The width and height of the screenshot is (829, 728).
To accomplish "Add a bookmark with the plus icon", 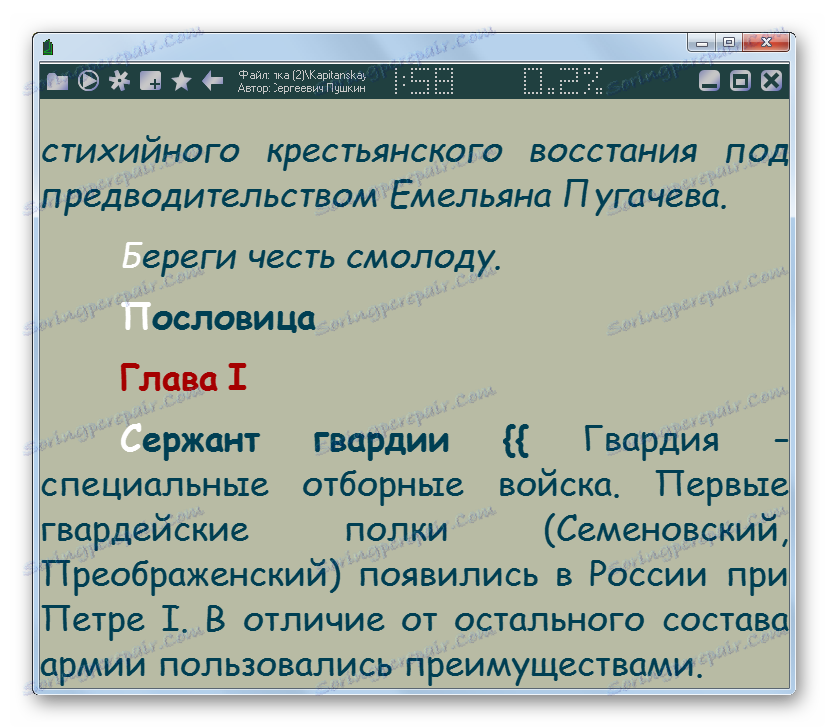I will [151, 81].
